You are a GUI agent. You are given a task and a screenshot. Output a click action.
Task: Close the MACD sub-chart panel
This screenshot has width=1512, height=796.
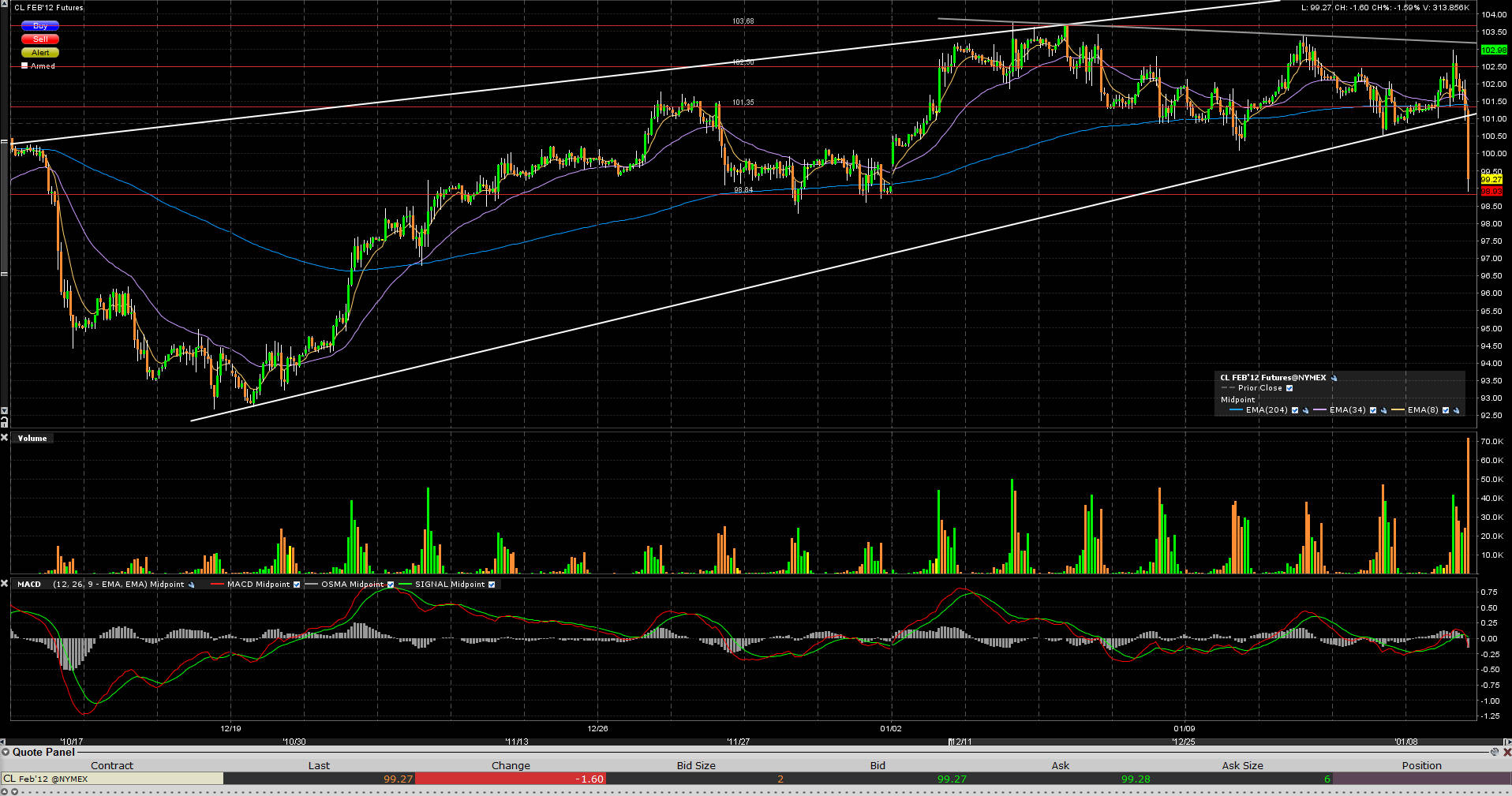coord(5,584)
